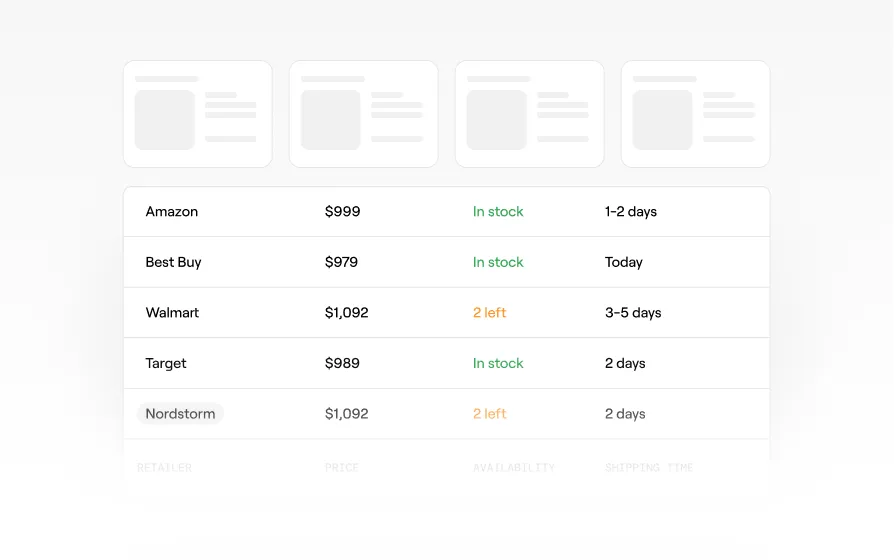The image size is (894, 560).
Task: Select the Target retailer name
Action: [x=166, y=363]
